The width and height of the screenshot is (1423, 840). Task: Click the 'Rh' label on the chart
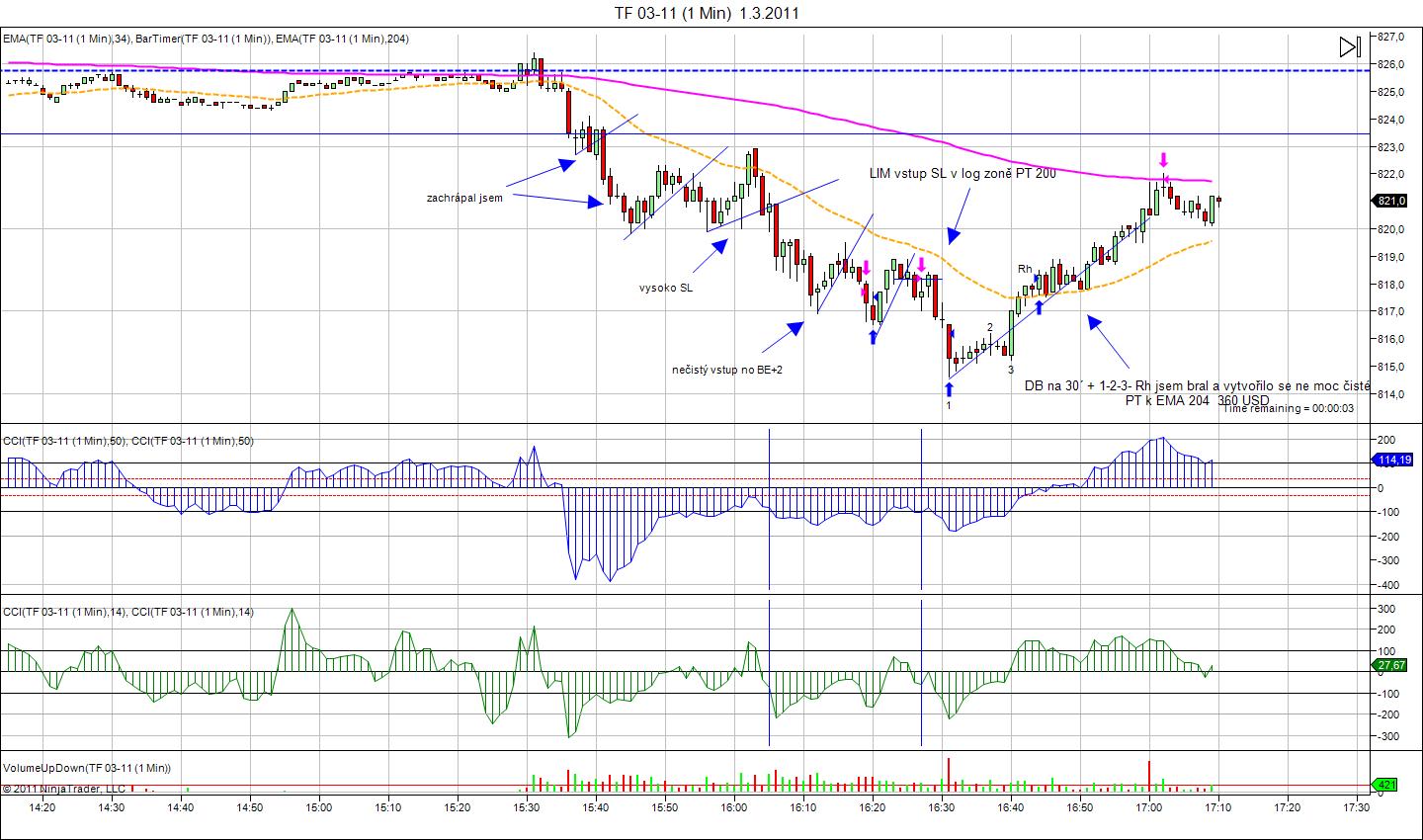coord(1025,269)
